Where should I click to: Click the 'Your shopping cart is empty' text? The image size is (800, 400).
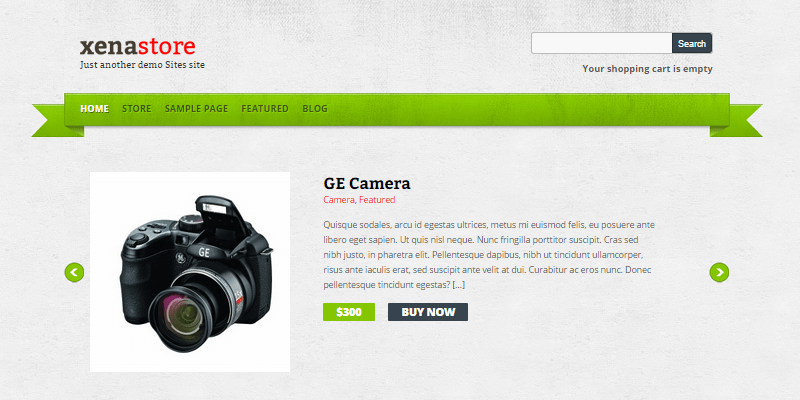647,69
